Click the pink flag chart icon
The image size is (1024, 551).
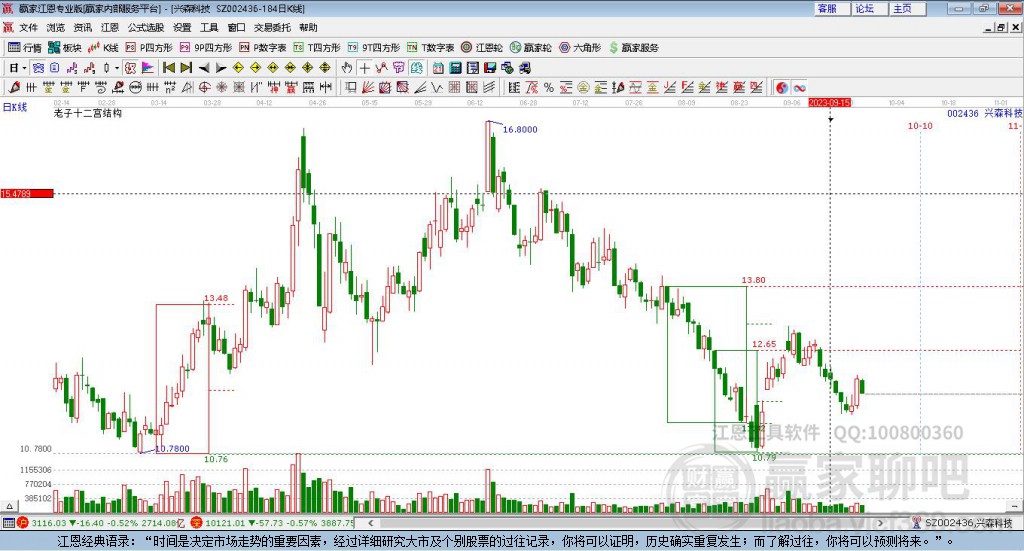148,68
